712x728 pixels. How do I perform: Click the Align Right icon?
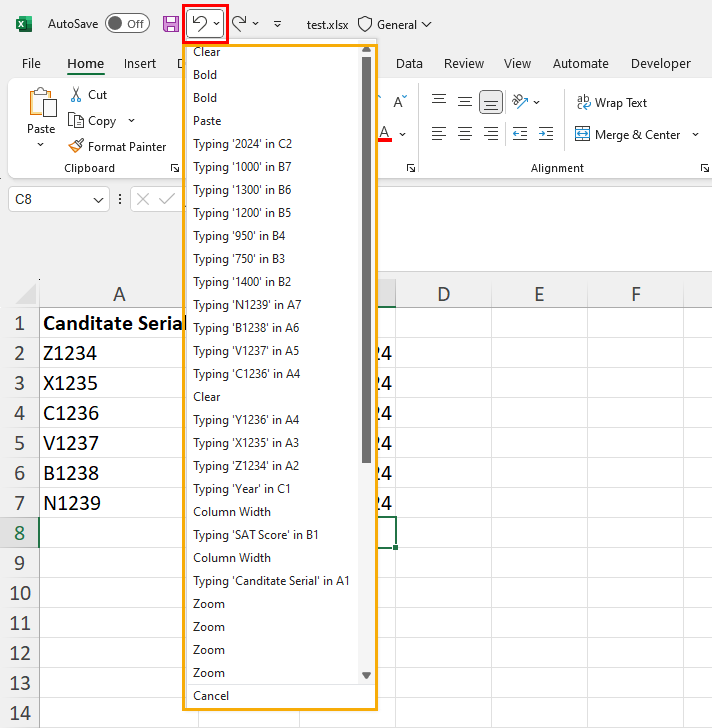pyautogui.click(x=491, y=134)
